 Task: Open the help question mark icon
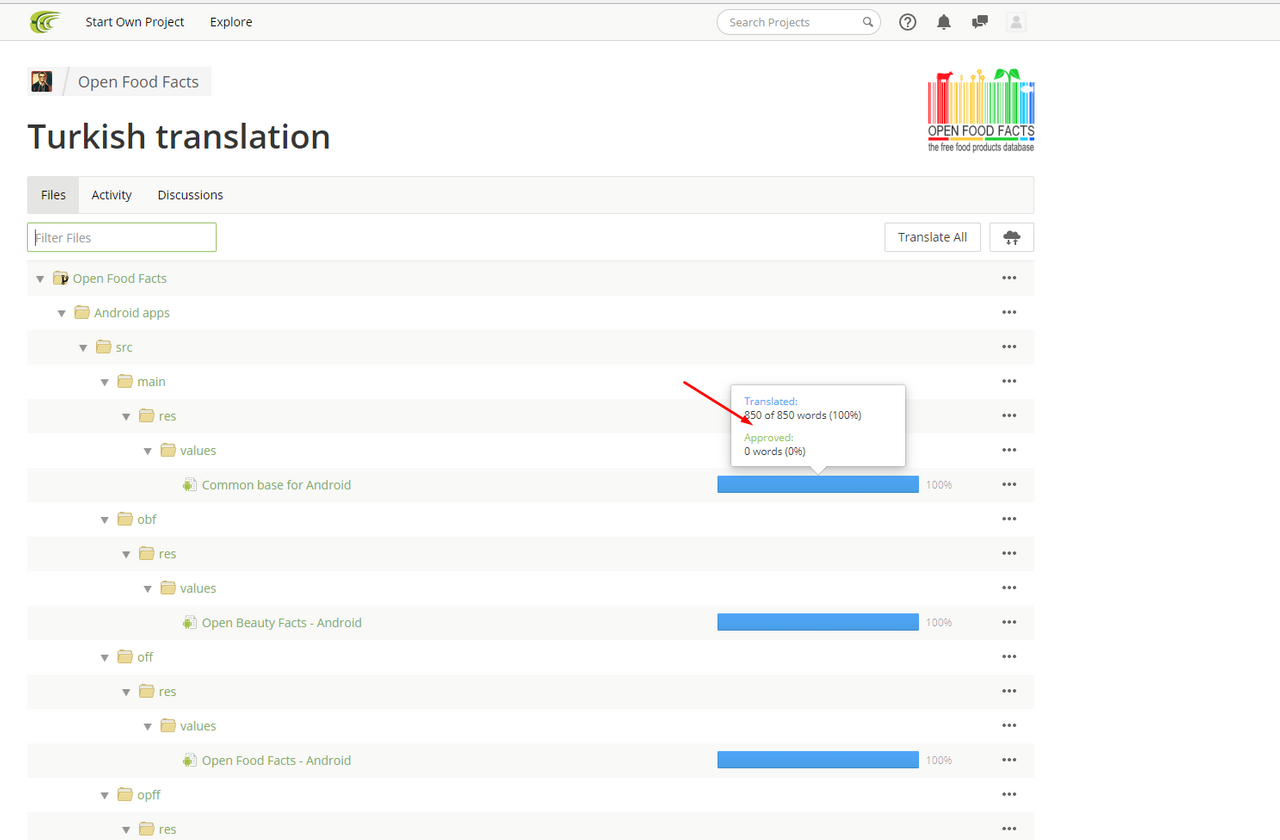(x=908, y=22)
